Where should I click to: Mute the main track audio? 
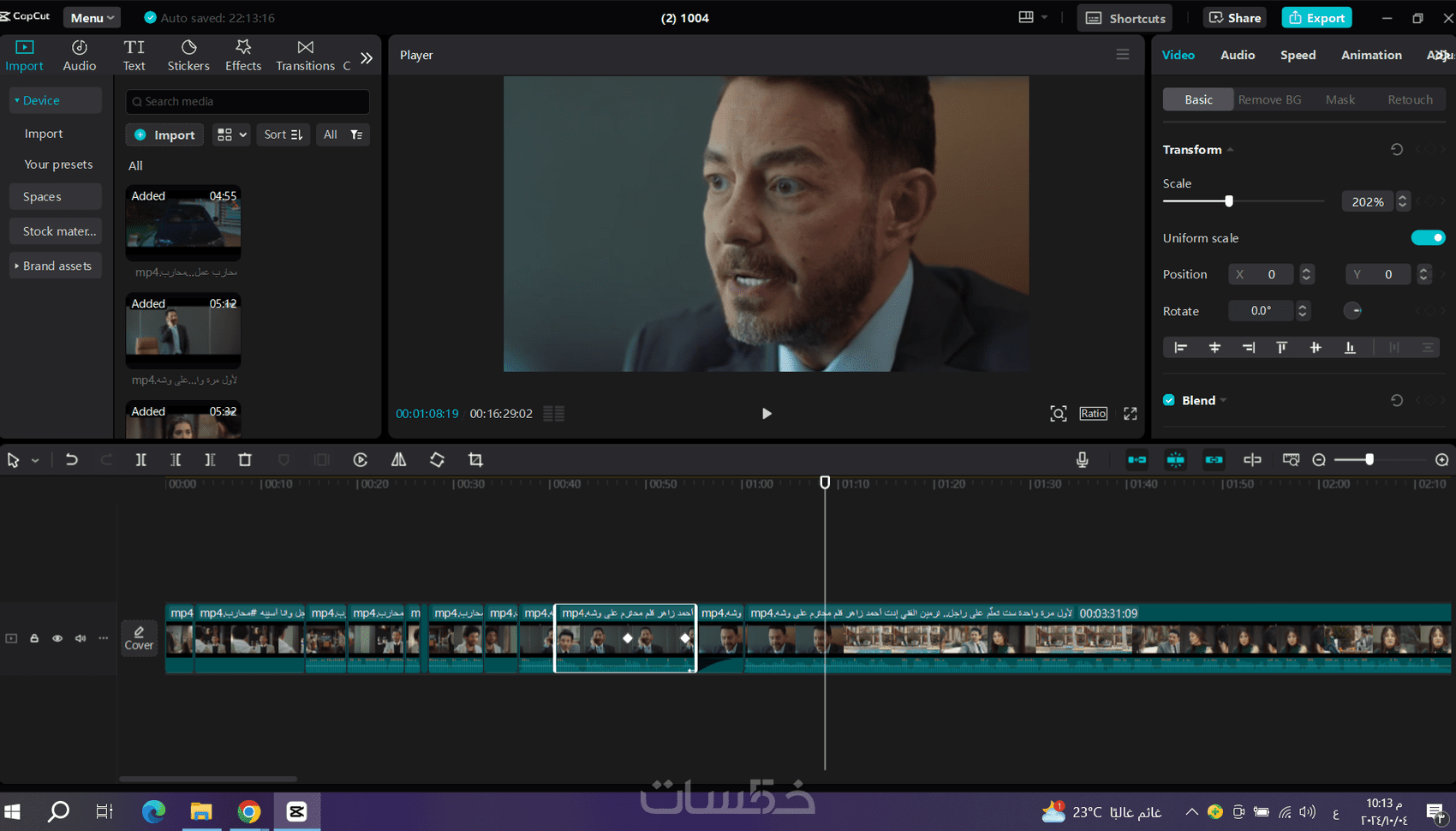click(81, 638)
